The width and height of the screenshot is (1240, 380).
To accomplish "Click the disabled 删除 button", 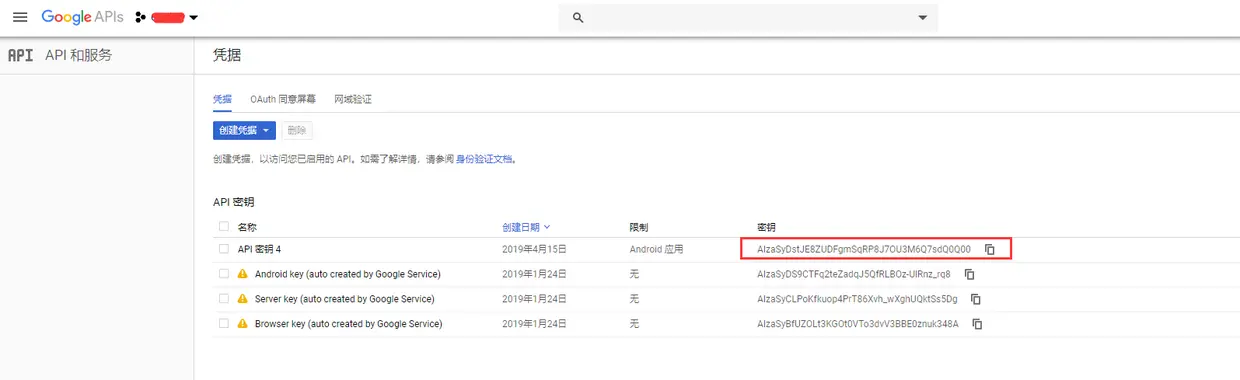I will pos(297,130).
